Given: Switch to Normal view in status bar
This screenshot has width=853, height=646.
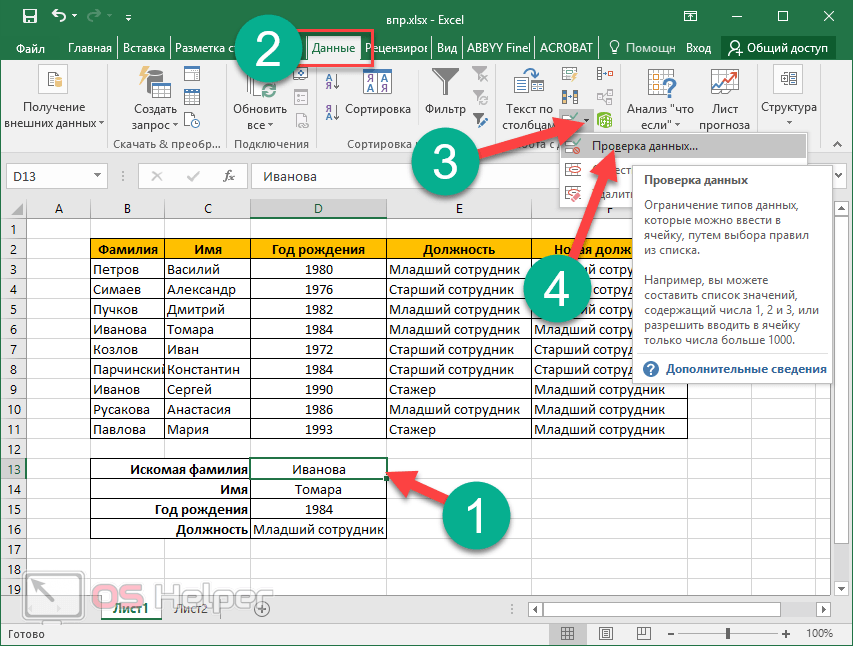Looking at the screenshot, I should point(567,634).
